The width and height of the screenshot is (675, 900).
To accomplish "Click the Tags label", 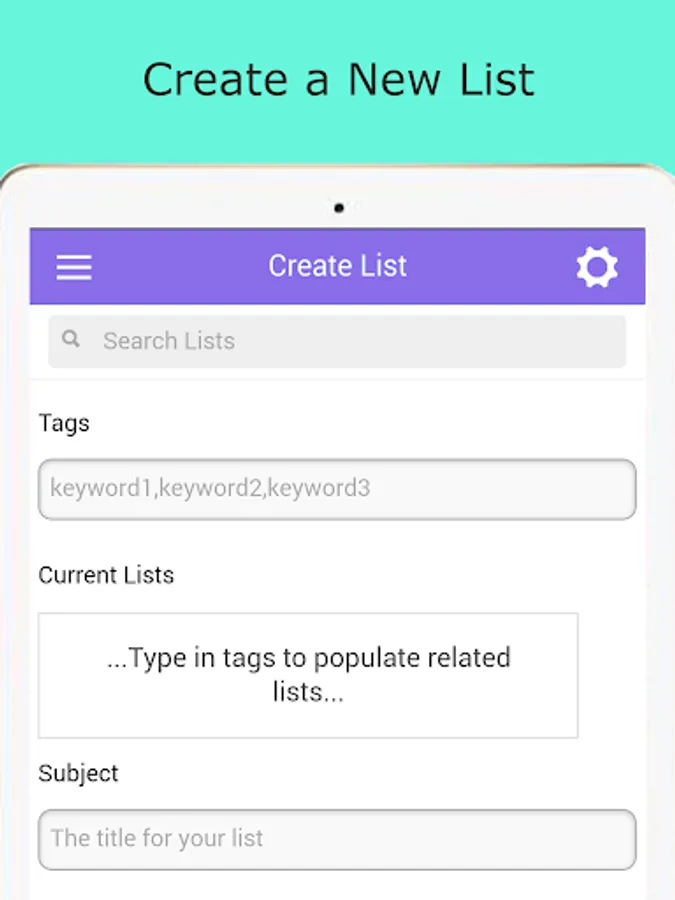I will click(x=64, y=423).
